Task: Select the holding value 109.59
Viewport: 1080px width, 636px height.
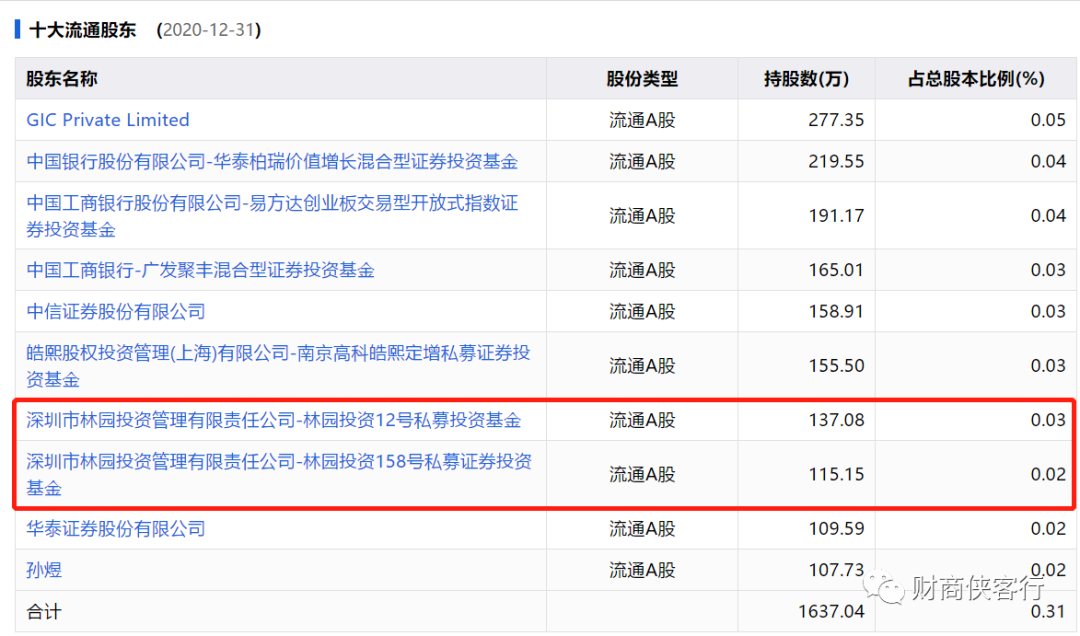Action: [836, 529]
